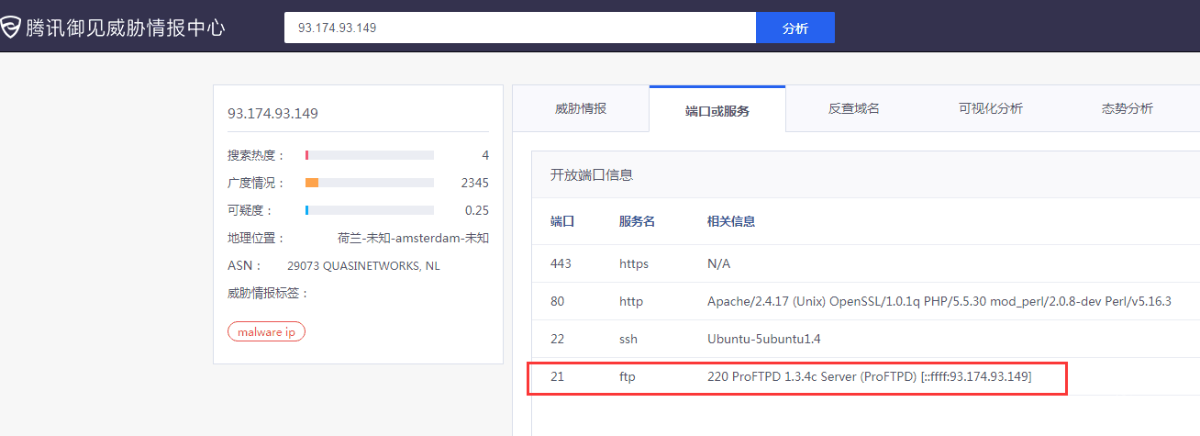Click the 搜索热度 label
The height and width of the screenshot is (436, 1200).
tap(255, 155)
